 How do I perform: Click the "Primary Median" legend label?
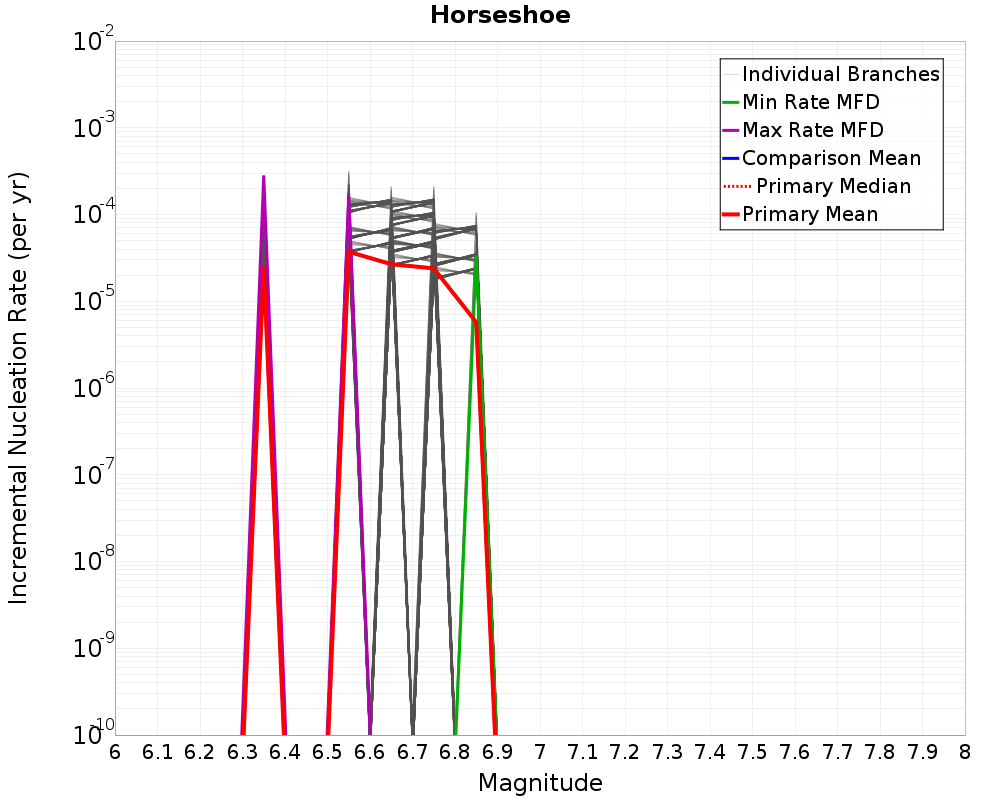(x=833, y=186)
